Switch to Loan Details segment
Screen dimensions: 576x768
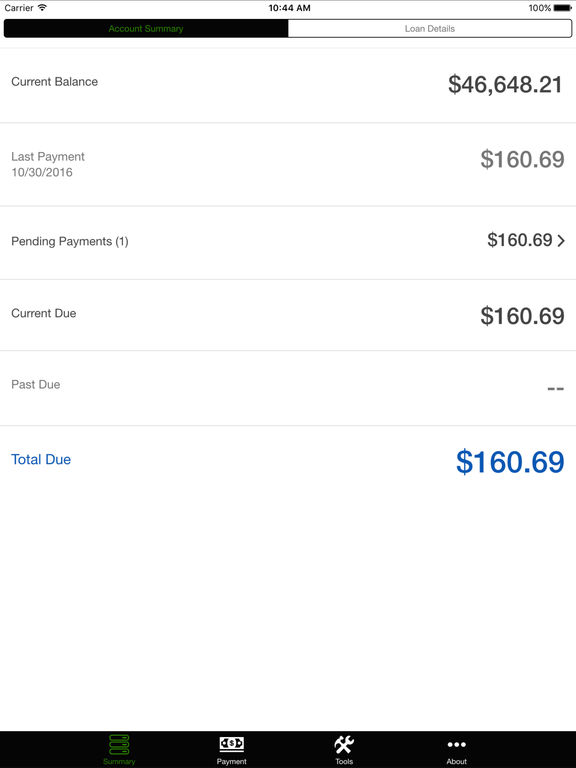(430, 28)
